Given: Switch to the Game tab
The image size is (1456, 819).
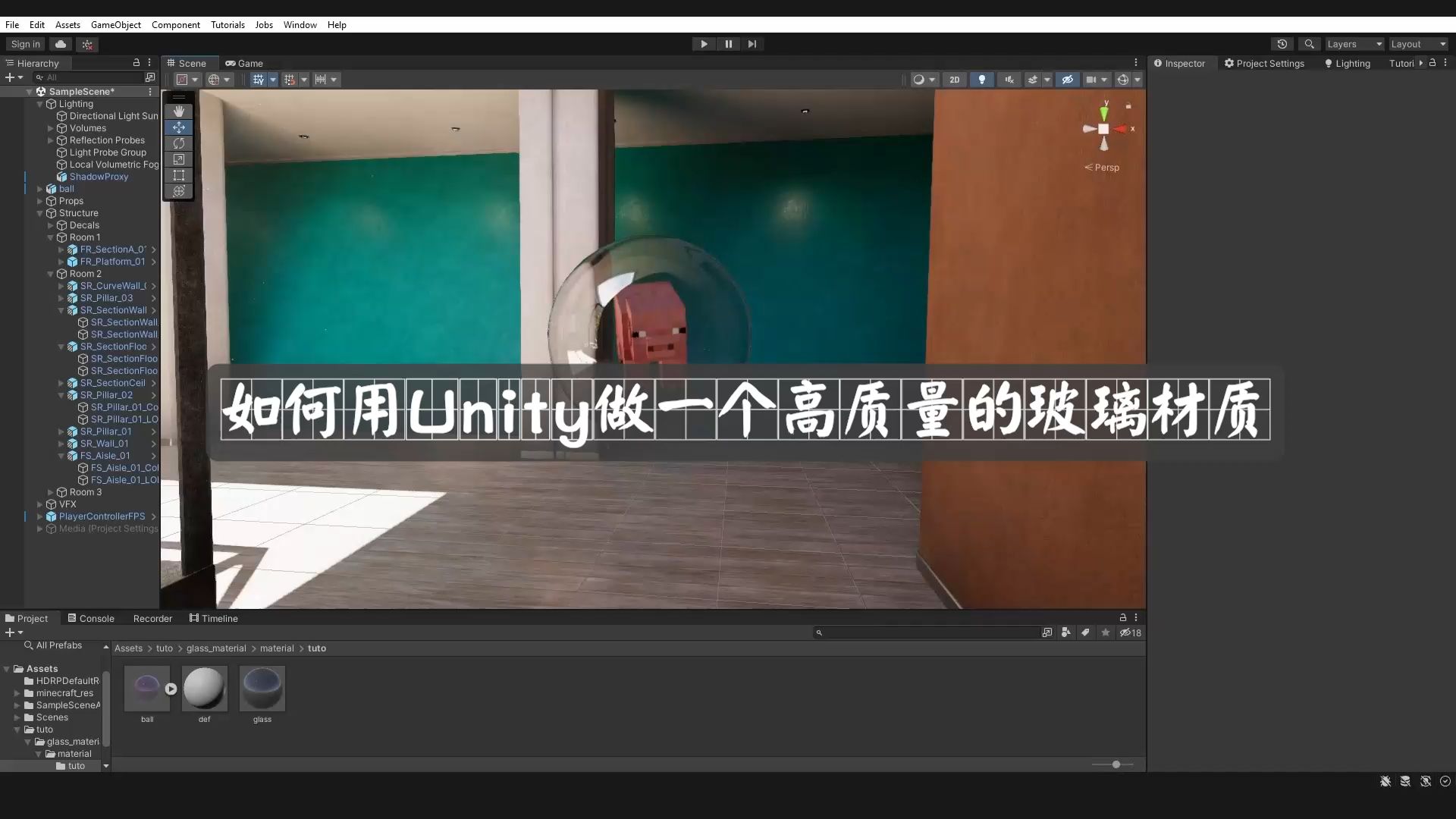Looking at the screenshot, I should [244, 64].
